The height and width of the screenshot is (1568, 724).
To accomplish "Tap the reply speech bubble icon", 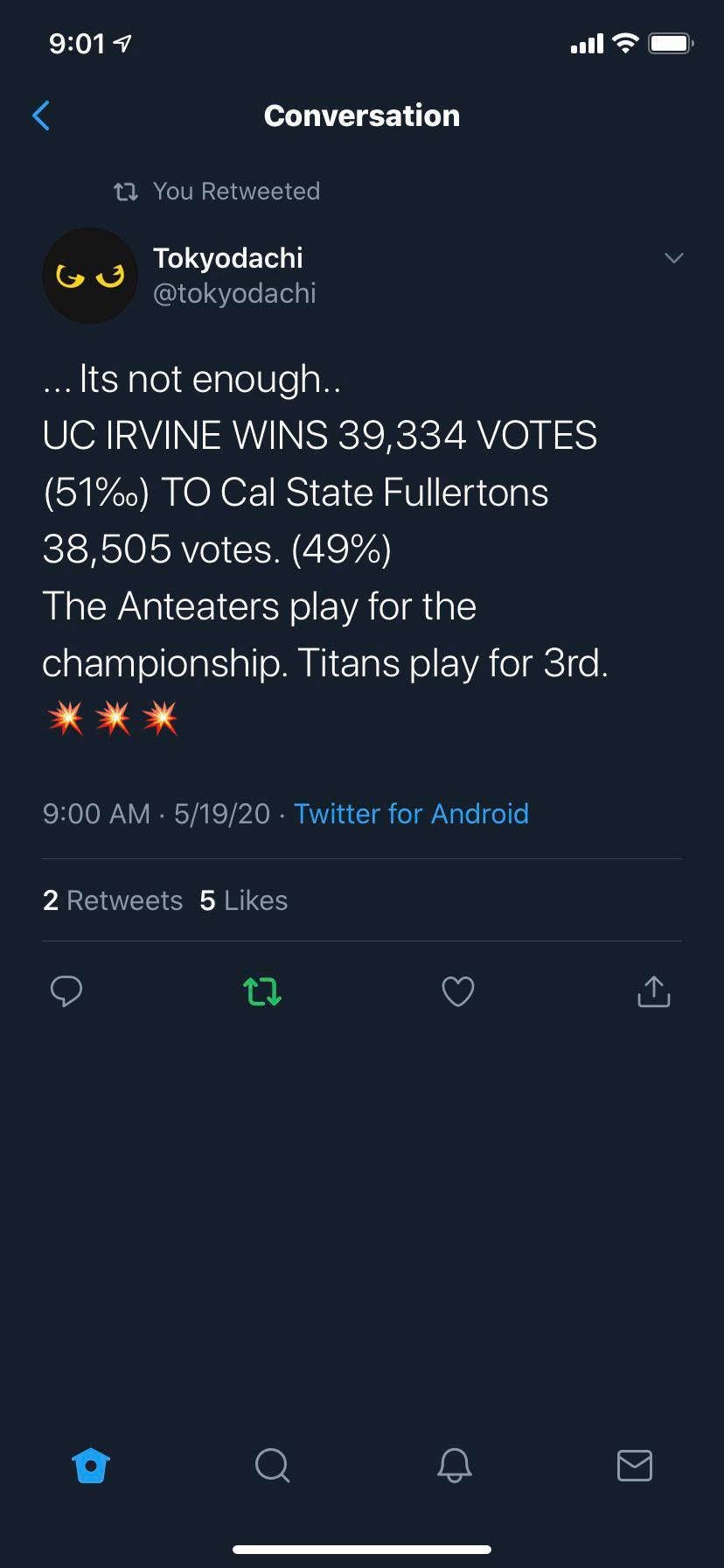I will pos(66,991).
